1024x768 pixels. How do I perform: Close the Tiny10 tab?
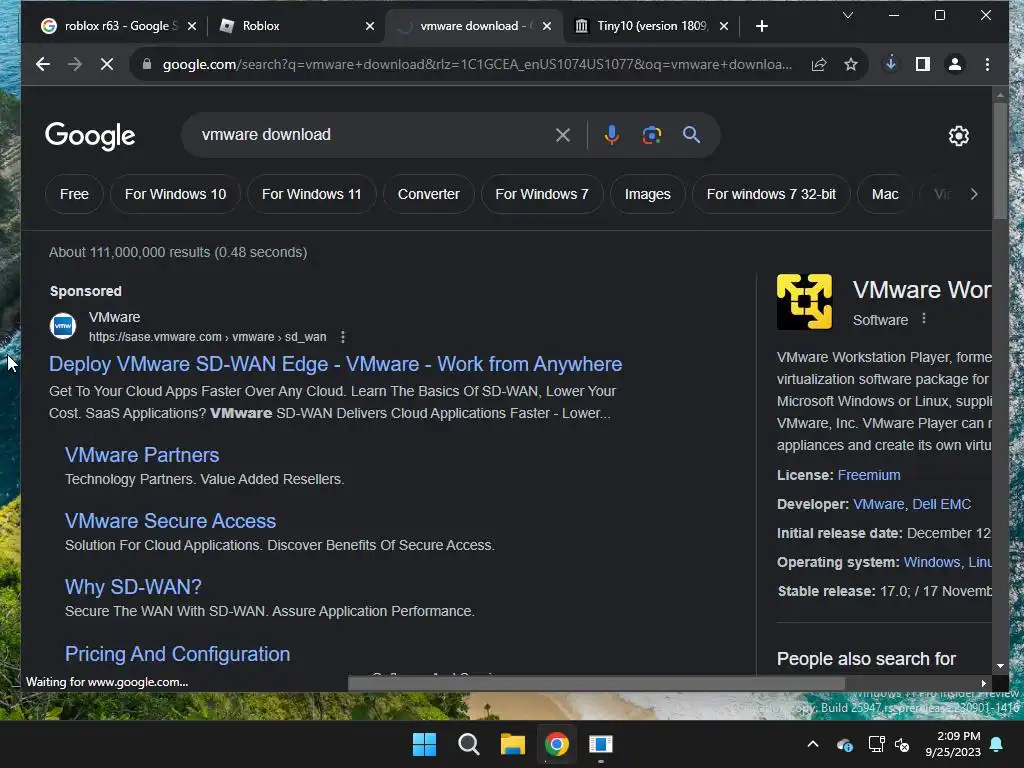[724, 26]
